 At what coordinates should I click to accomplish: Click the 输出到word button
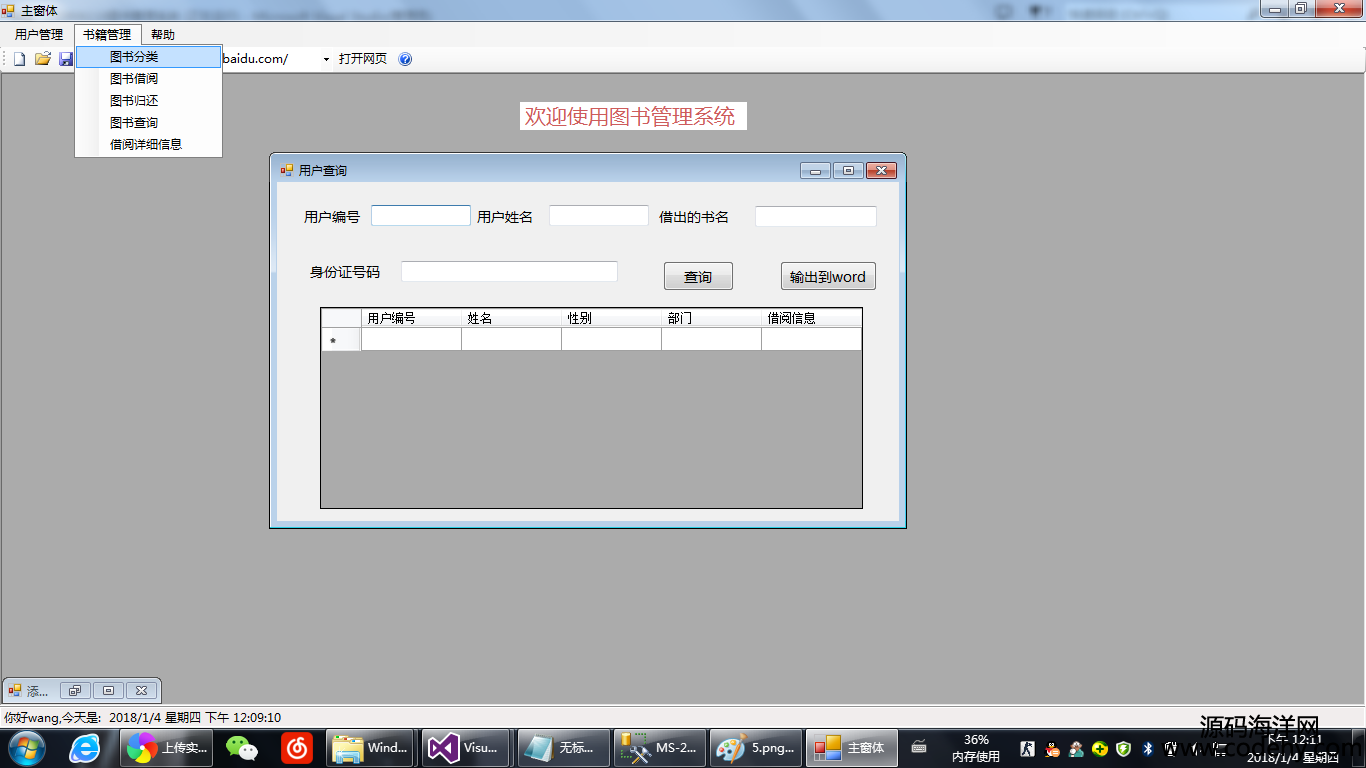coord(828,277)
